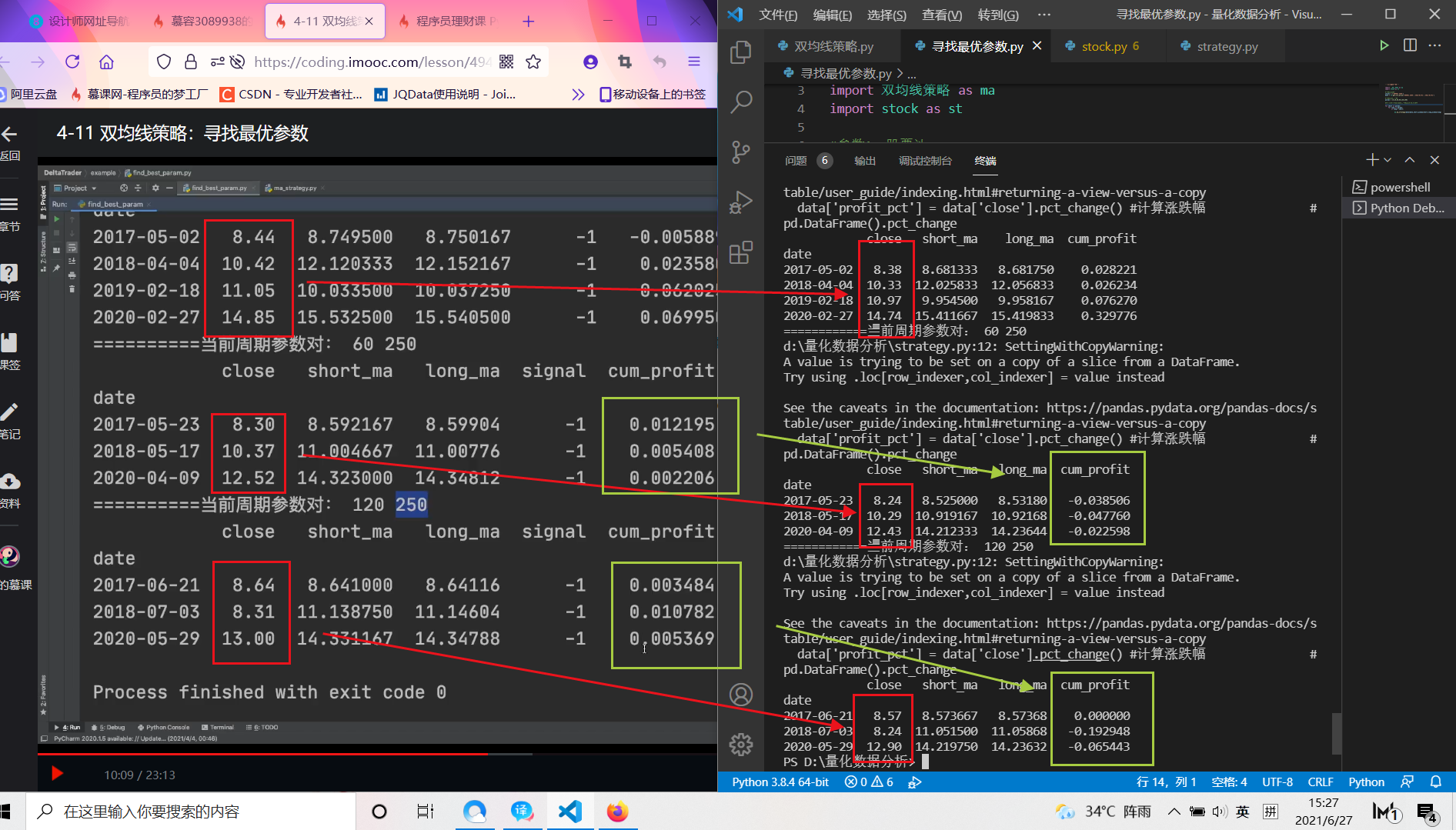
Task: Expand the overflow menu ellipsis in title bar
Action: tap(1044, 15)
